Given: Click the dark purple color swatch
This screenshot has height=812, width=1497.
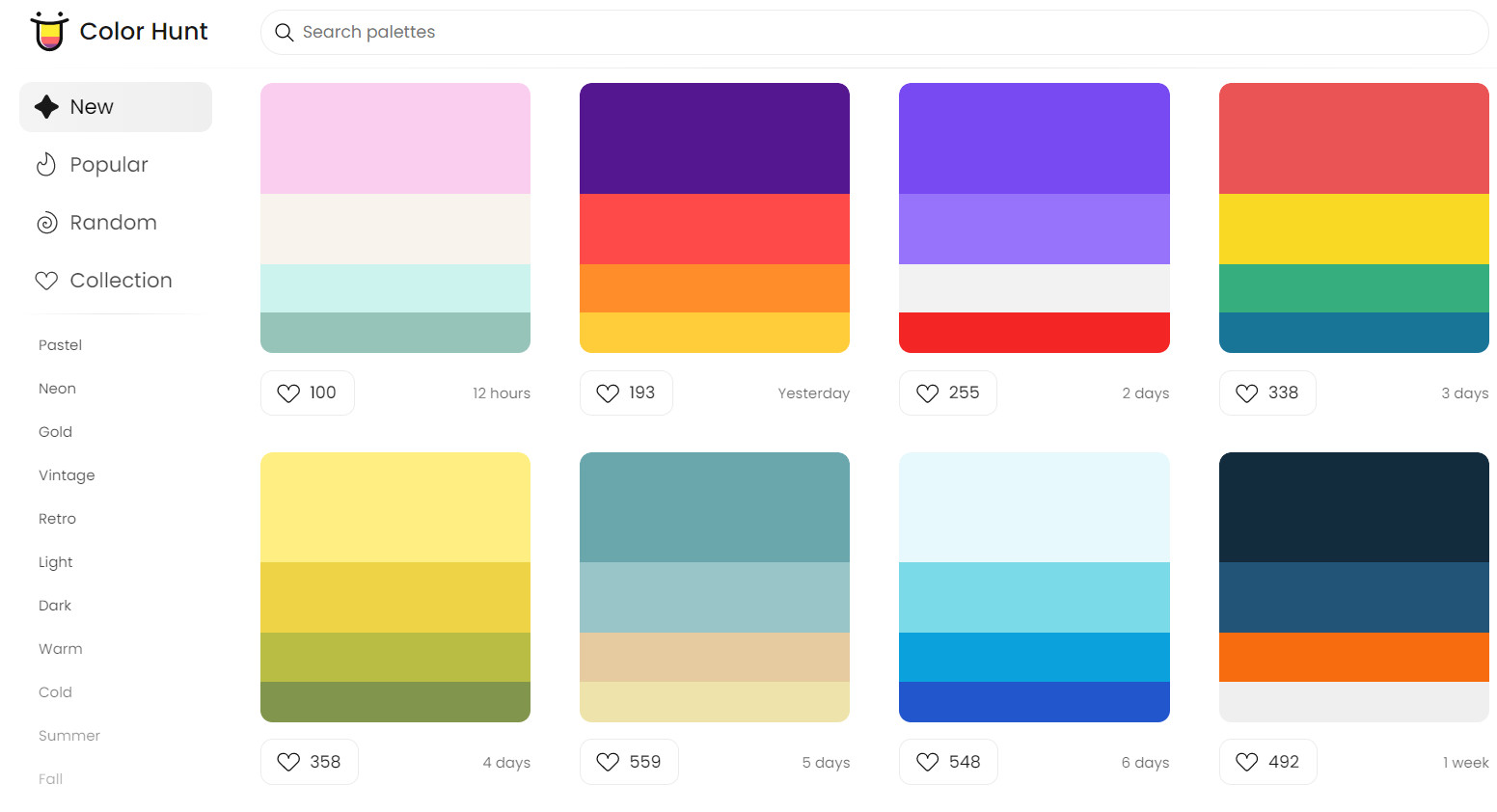Looking at the screenshot, I should click(714, 138).
